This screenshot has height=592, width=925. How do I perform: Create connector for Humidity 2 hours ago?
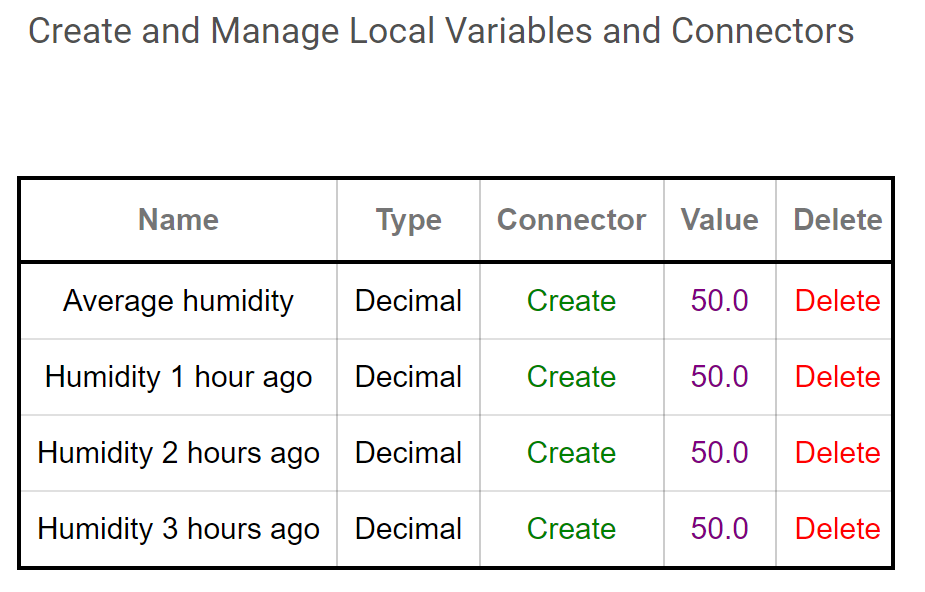(571, 453)
